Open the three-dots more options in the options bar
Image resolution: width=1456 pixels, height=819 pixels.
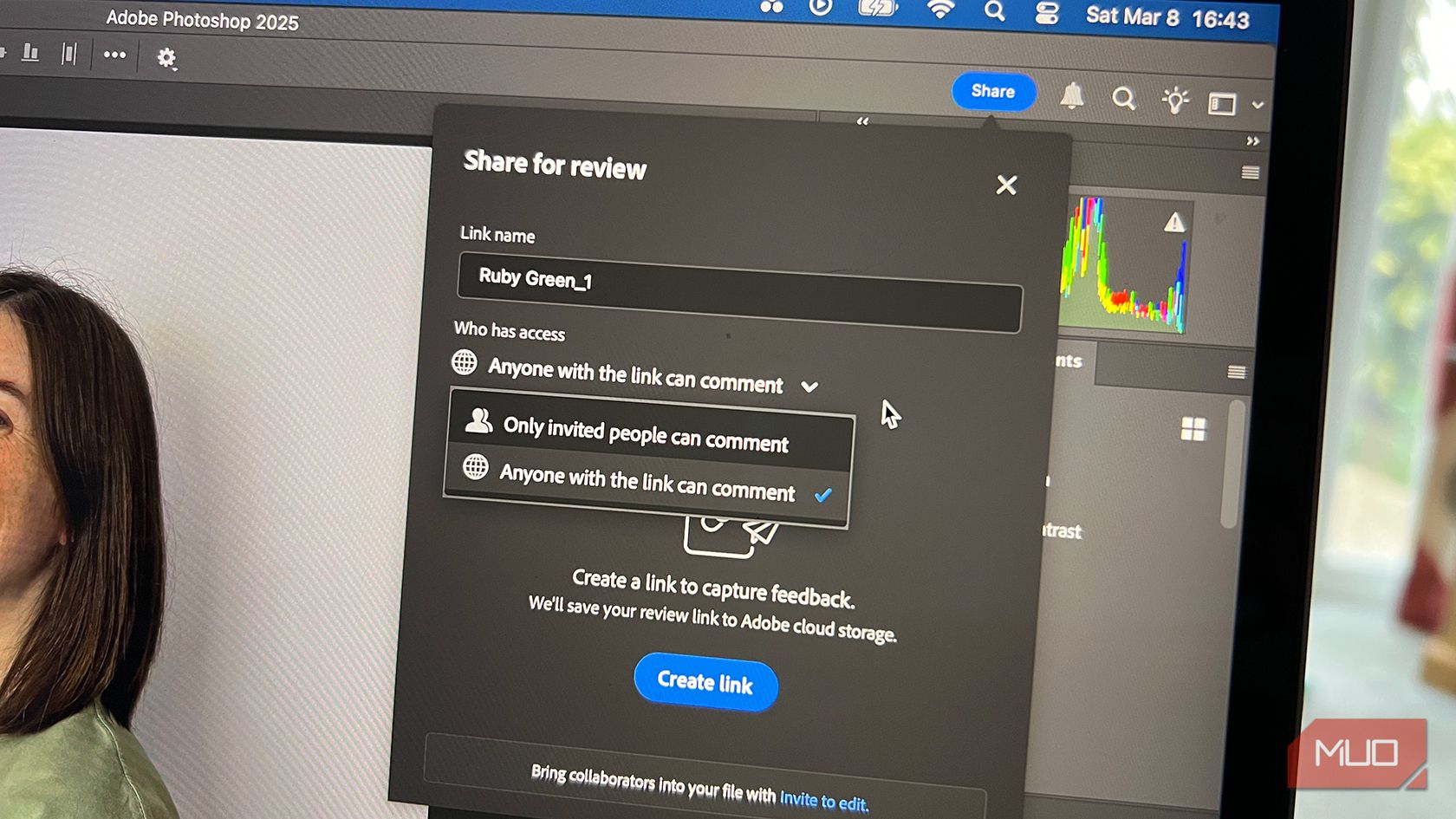[x=114, y=55]
